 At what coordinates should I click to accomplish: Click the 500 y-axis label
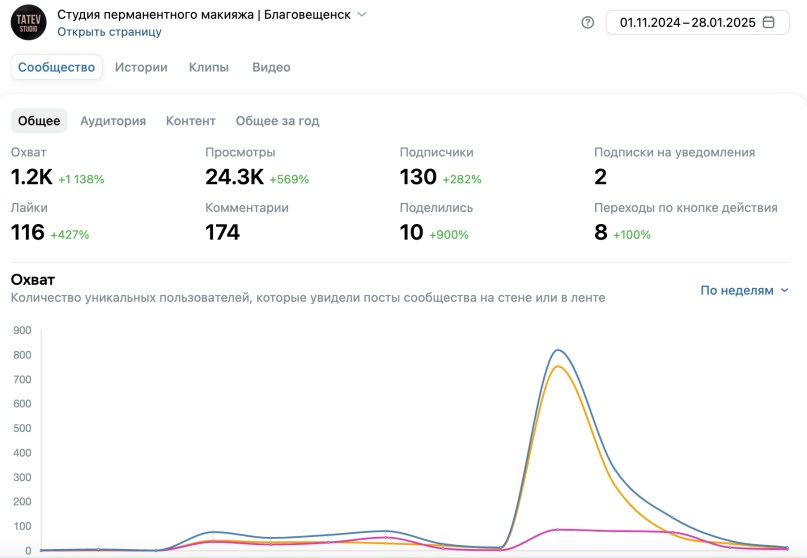[x=22, y=428]
